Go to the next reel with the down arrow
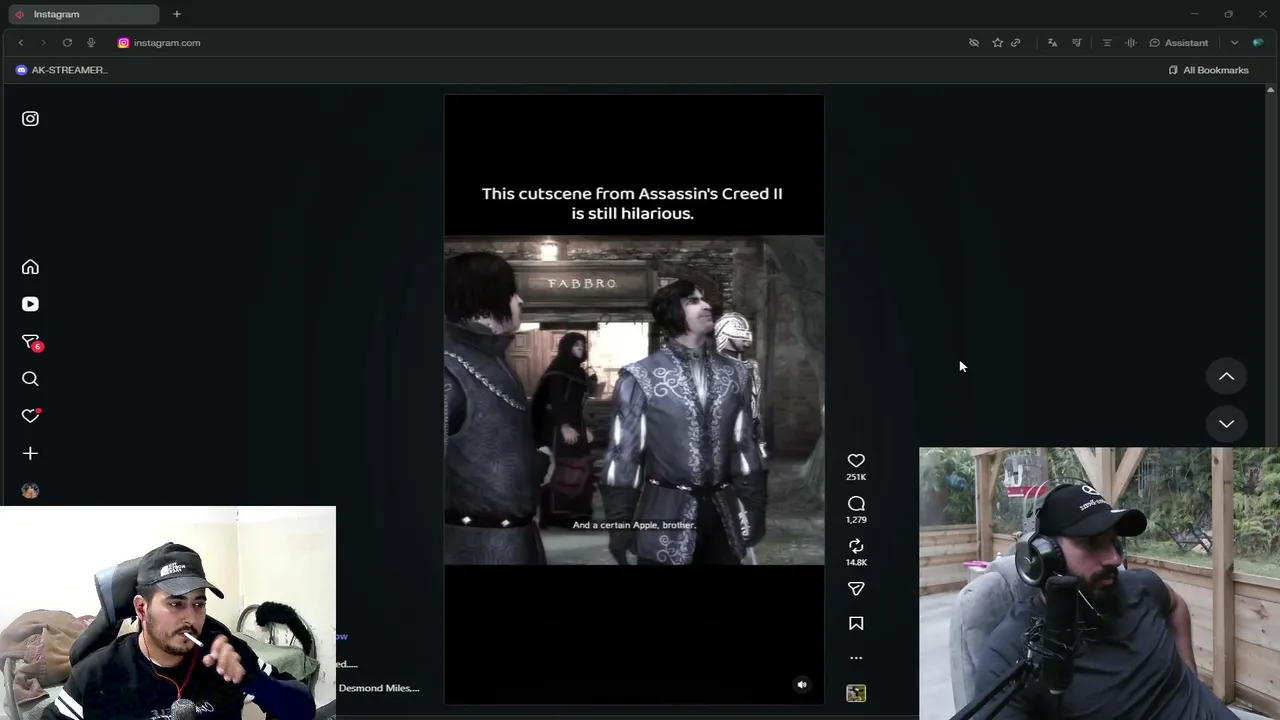The height and width of the screenshot is (720, 1280). [x=1226, y=424]
